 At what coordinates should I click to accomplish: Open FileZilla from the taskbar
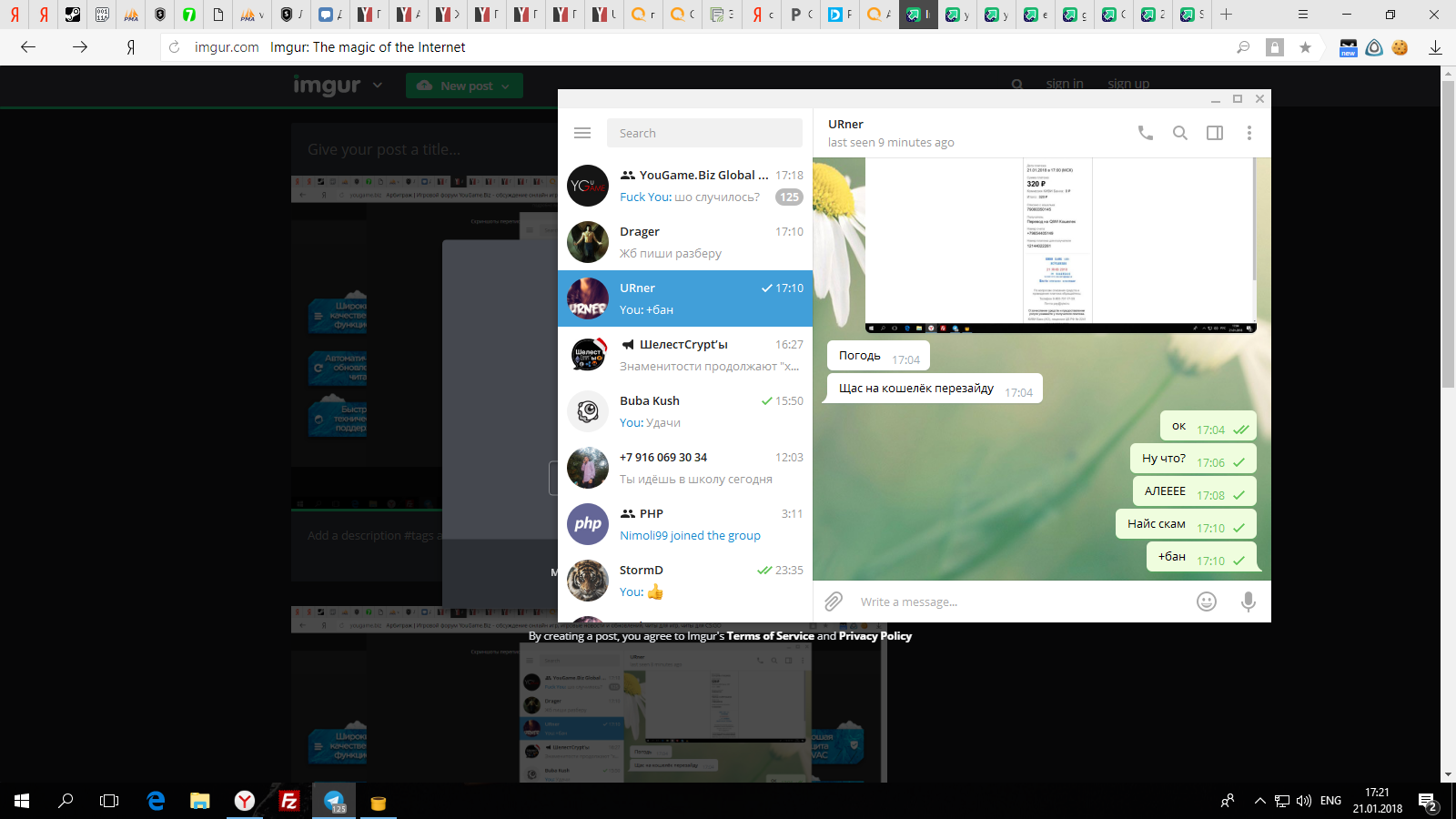tap(289, 801)
